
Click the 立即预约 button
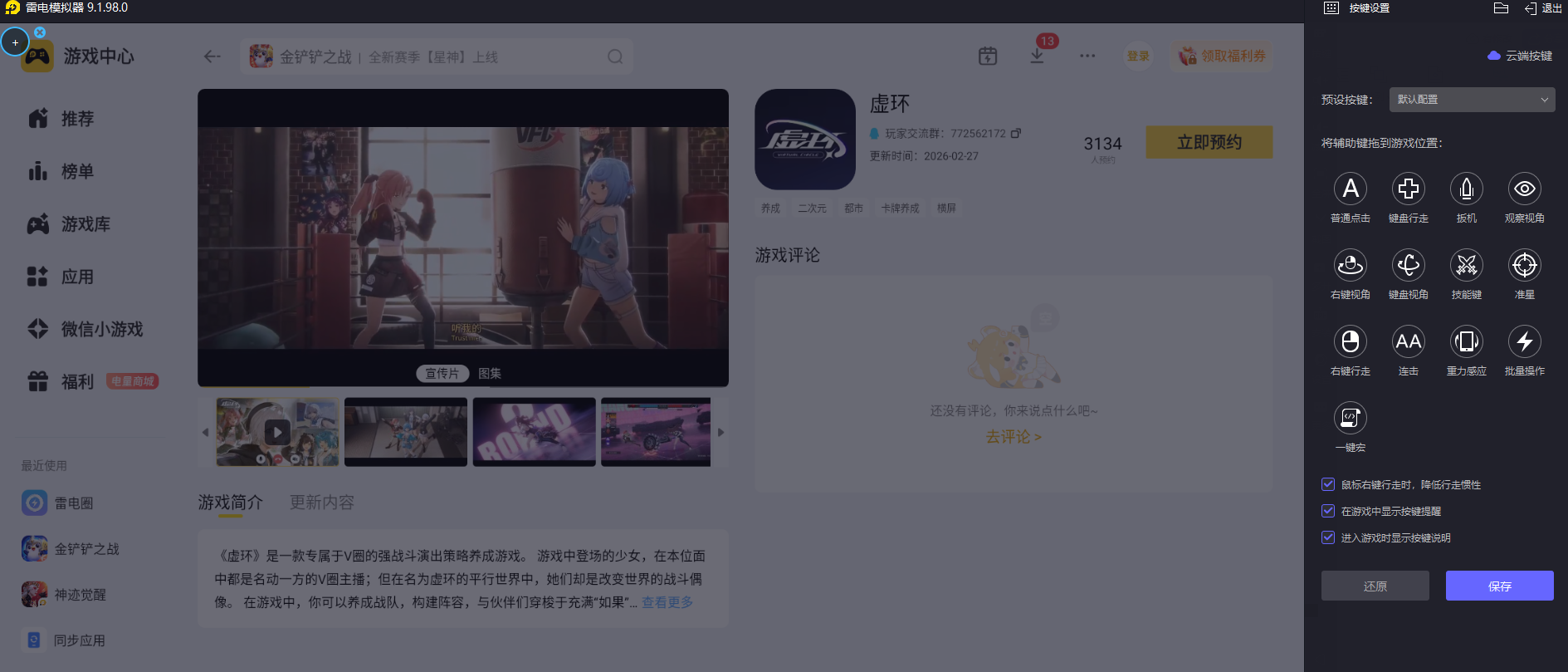point(1209,142)
